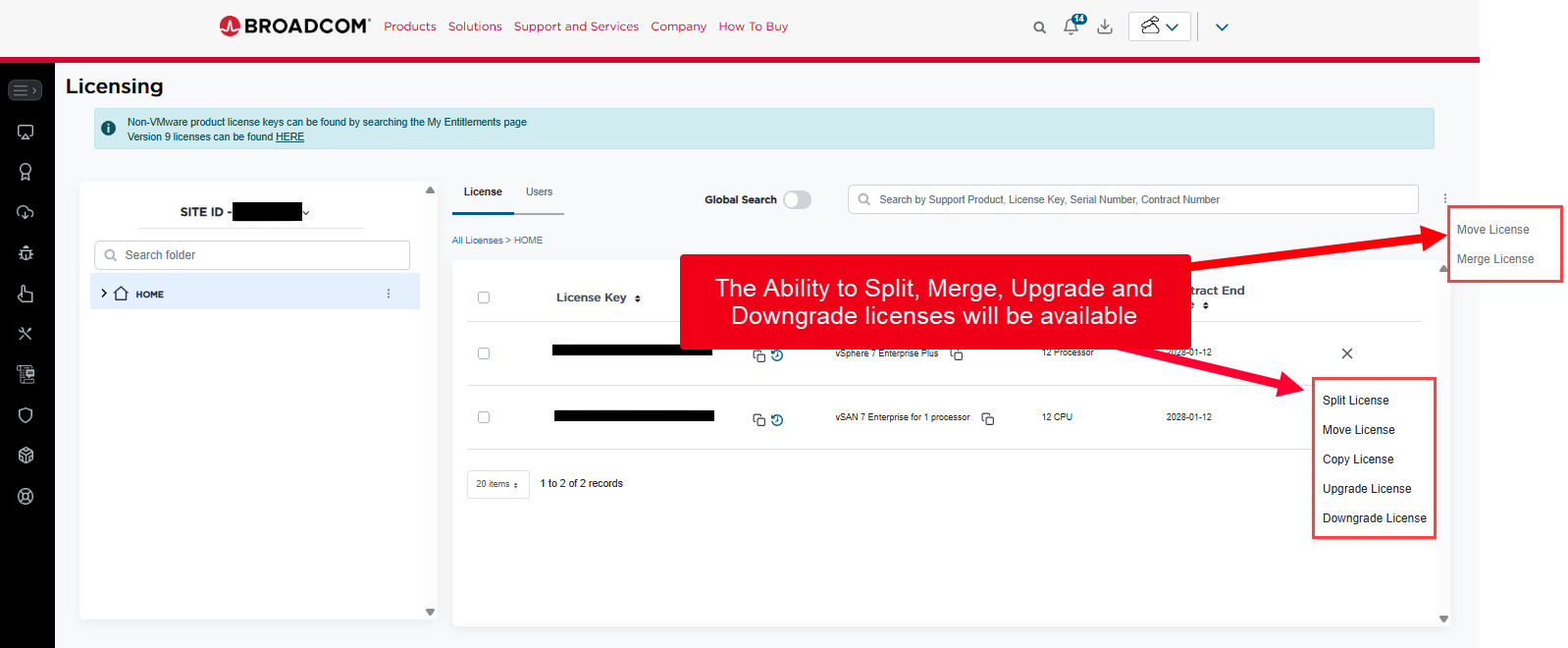Open the bug icon in sidebar
This screenshot has height=648, width=1568.
click(26, 252)
